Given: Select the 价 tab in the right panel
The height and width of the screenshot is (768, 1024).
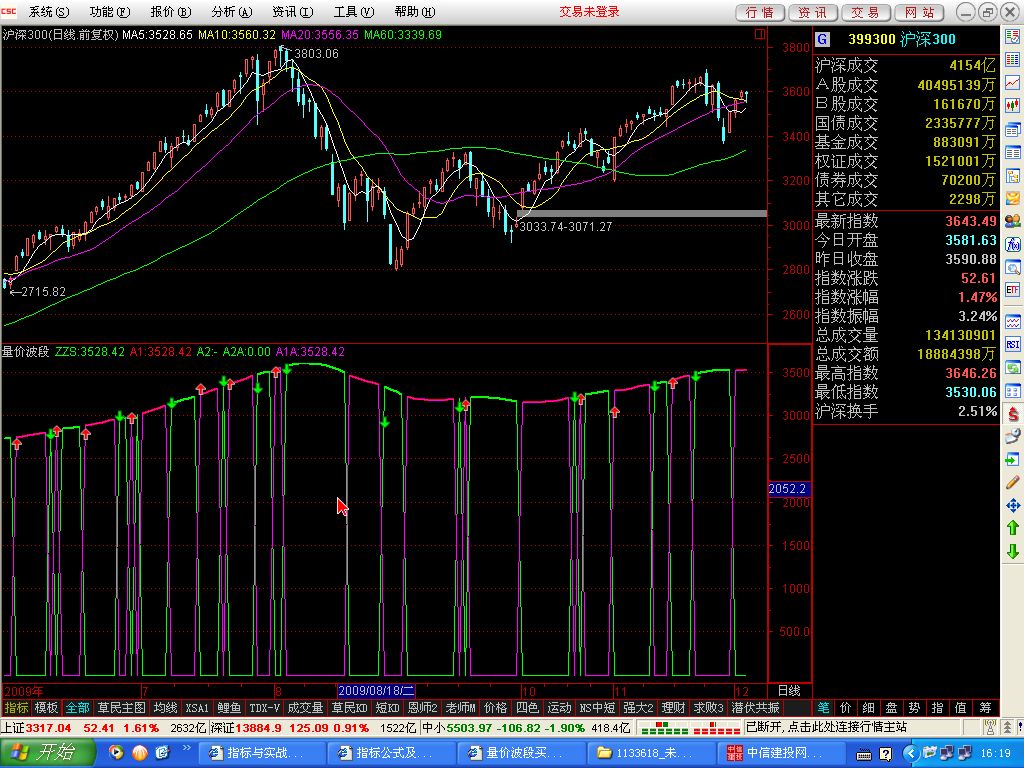Looking at the screenshot, I should [846, 708].
